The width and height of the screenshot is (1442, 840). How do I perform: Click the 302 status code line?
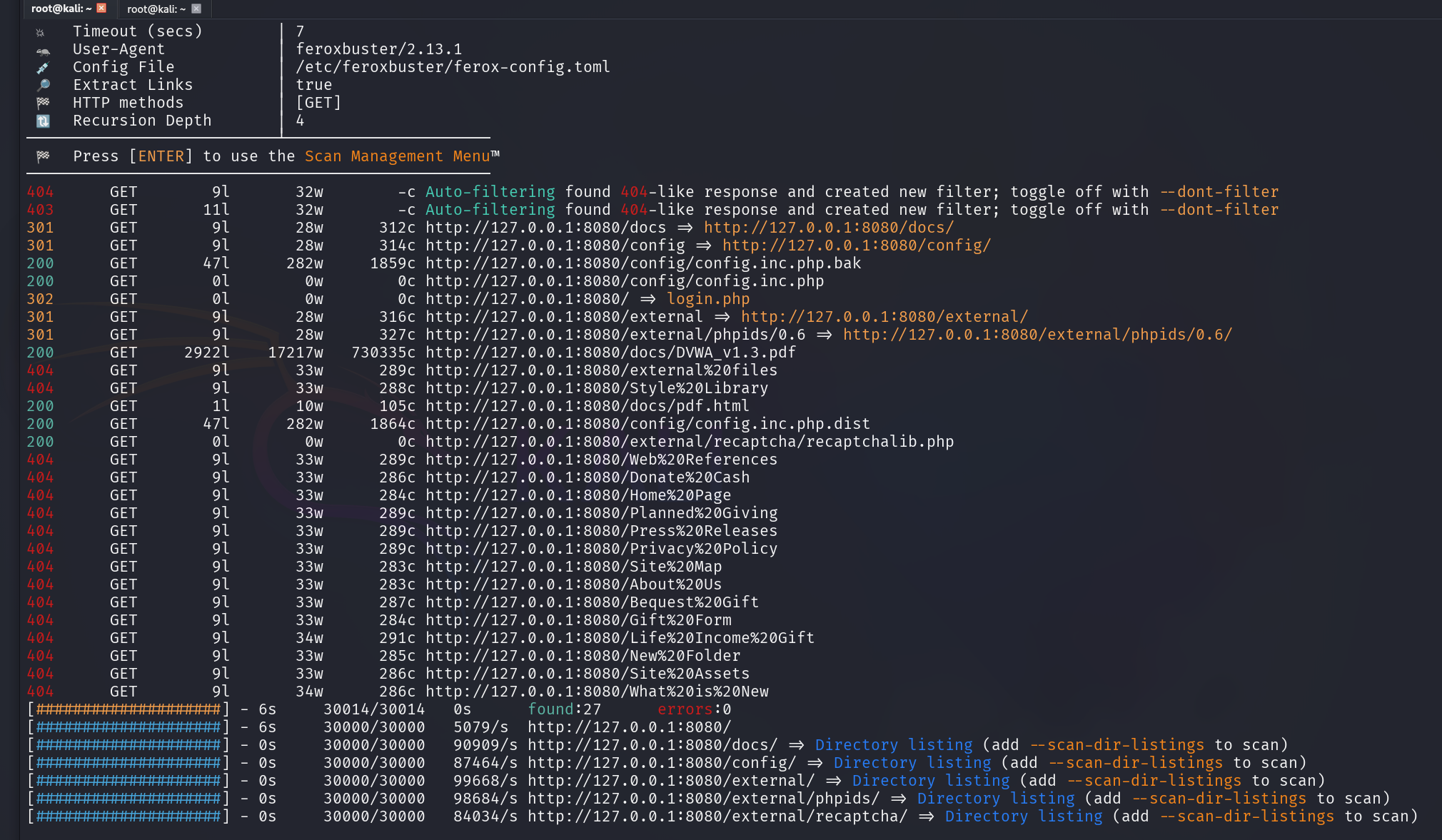tap(388, 299)
